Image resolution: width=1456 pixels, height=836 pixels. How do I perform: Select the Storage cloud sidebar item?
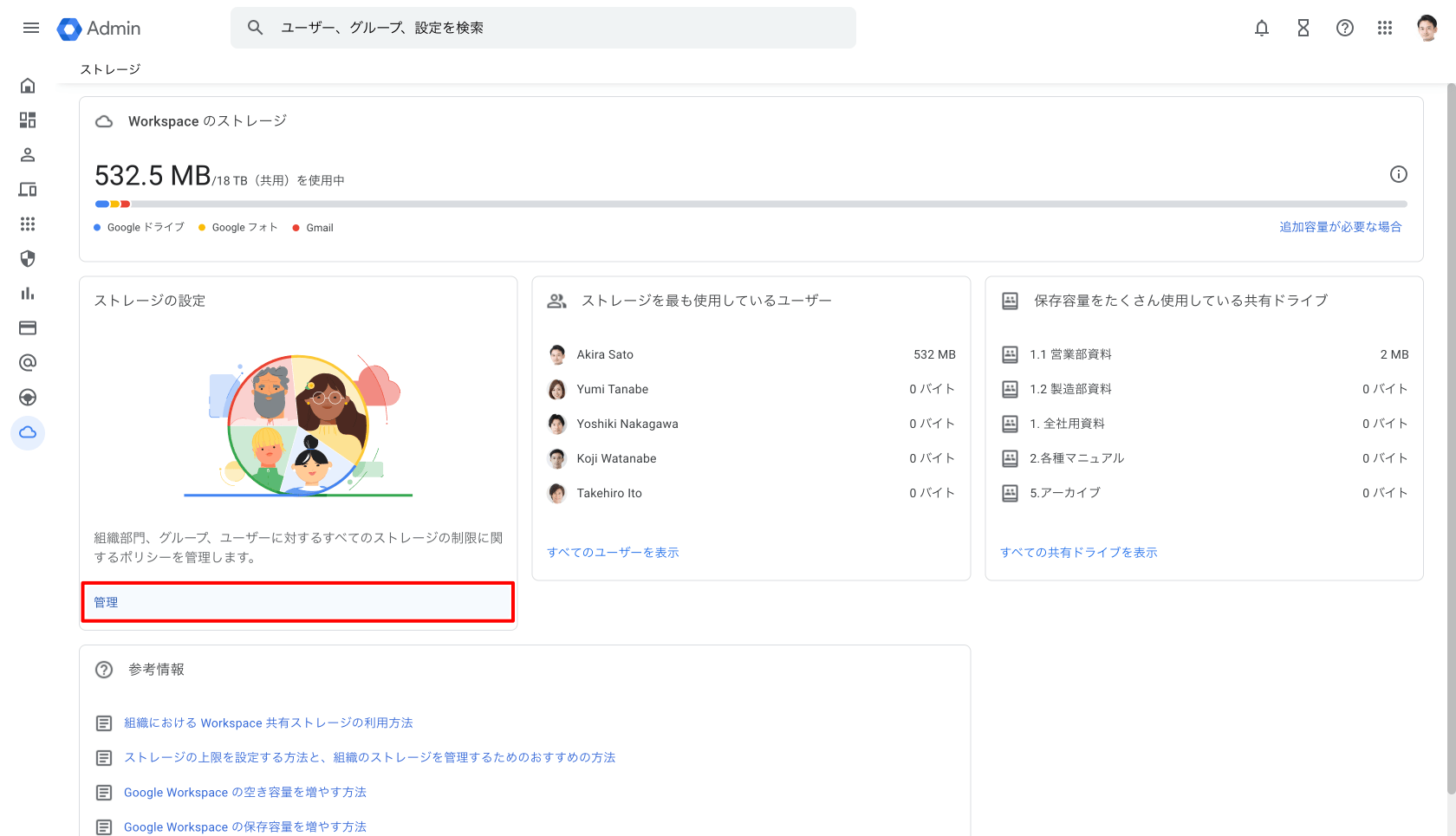[x=28, y=432]
